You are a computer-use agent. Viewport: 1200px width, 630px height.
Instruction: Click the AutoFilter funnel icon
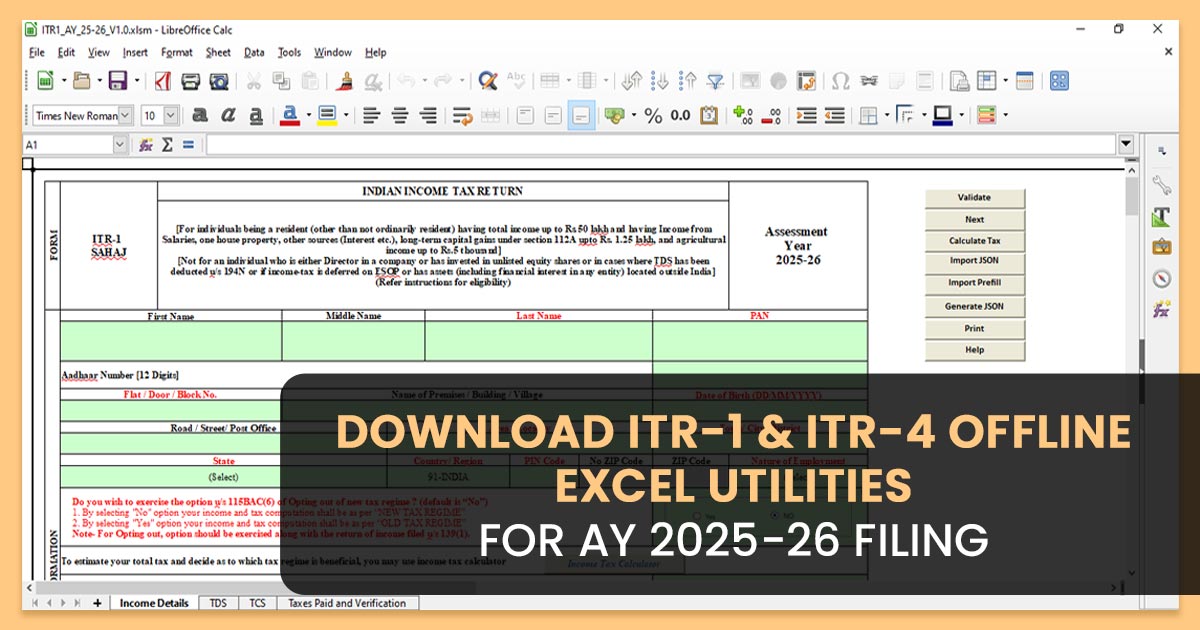pos(715,81)
